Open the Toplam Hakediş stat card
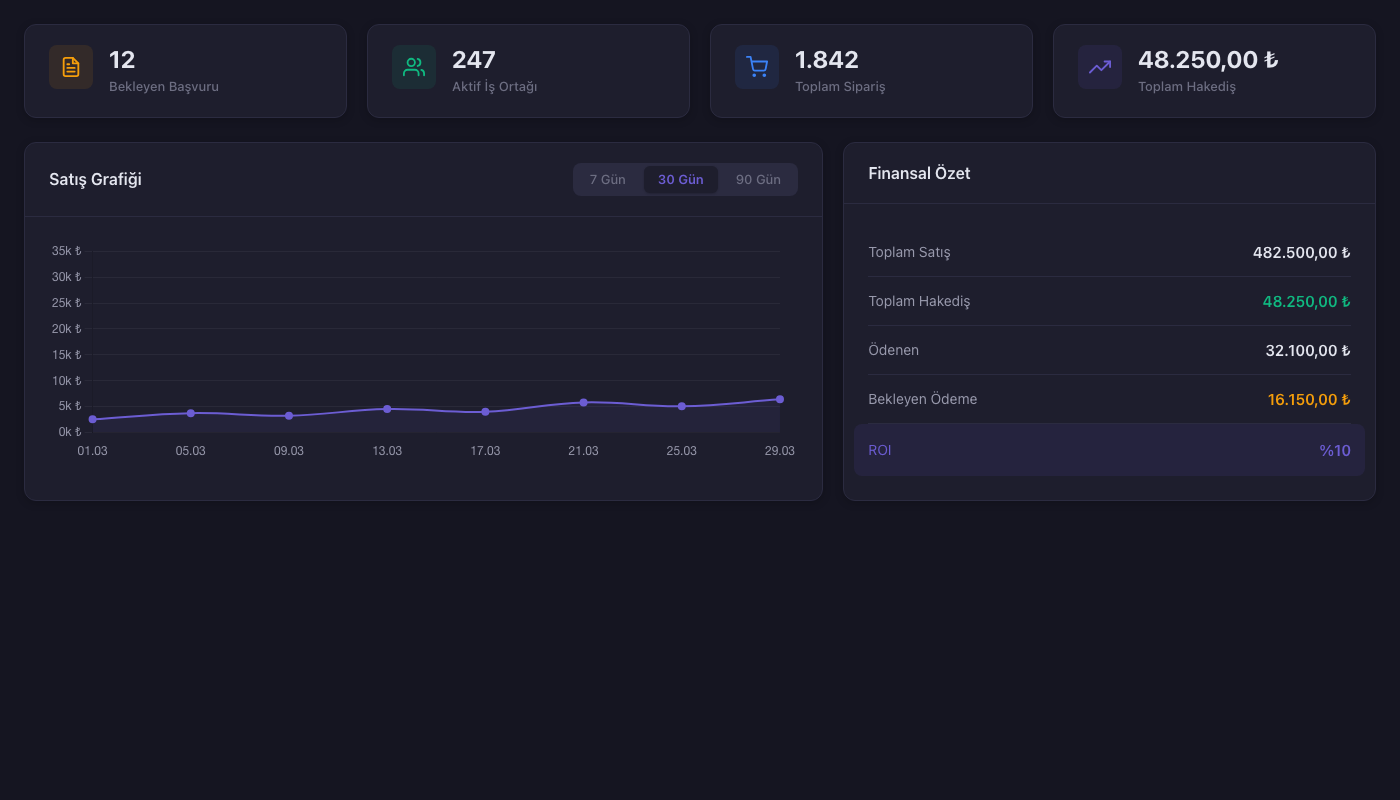This screenshot has height=800, width=1400. (1213, 70)
